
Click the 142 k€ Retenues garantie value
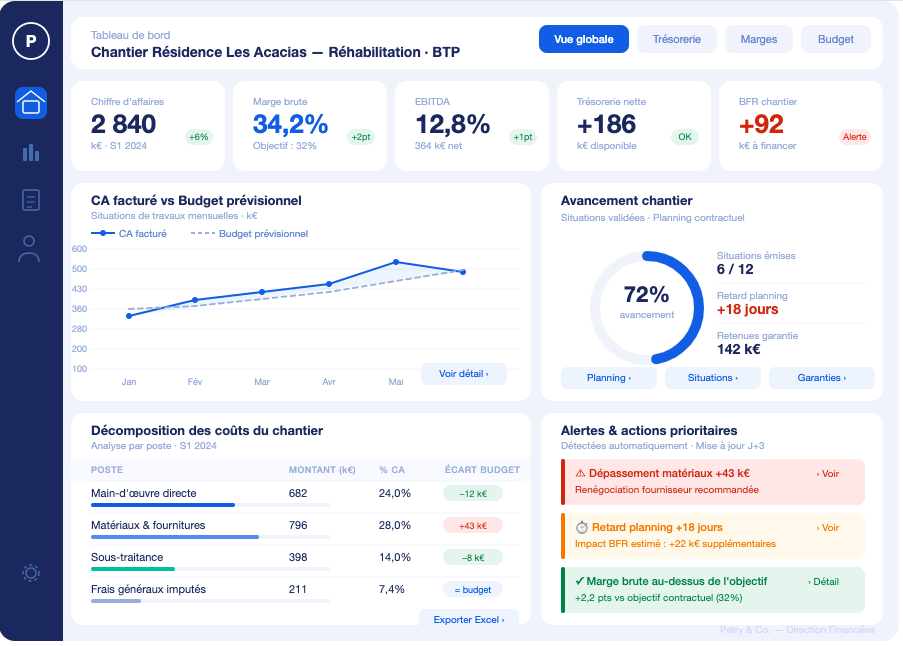click(x=738, y=349)
